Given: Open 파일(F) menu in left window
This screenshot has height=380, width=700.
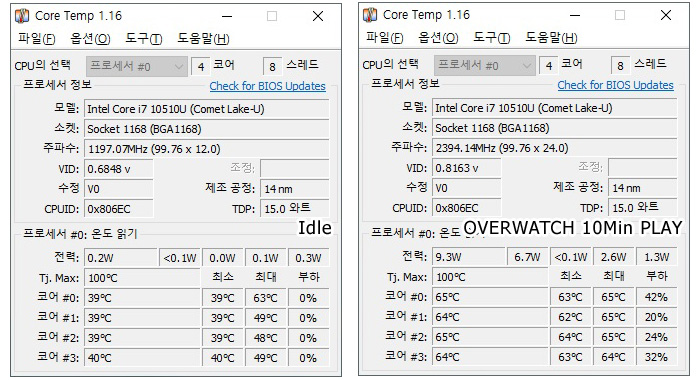Looking at the screenshot, I should coord(37,38).
